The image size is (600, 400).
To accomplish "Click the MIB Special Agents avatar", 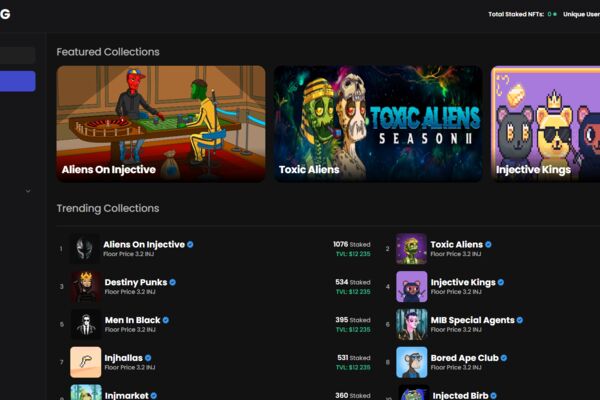I will pos(411,324).
